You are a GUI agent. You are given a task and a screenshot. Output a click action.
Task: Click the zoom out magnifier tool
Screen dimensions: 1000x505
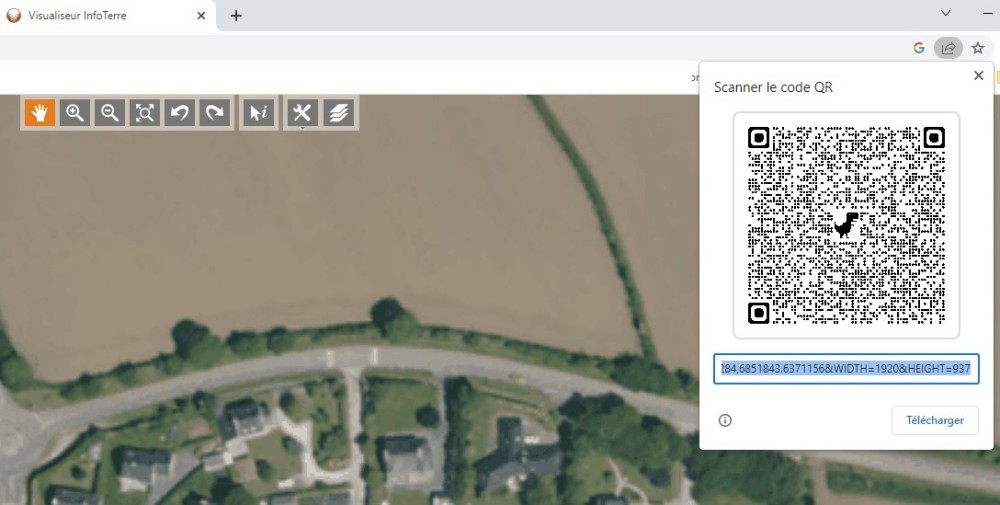pos(110,113)
